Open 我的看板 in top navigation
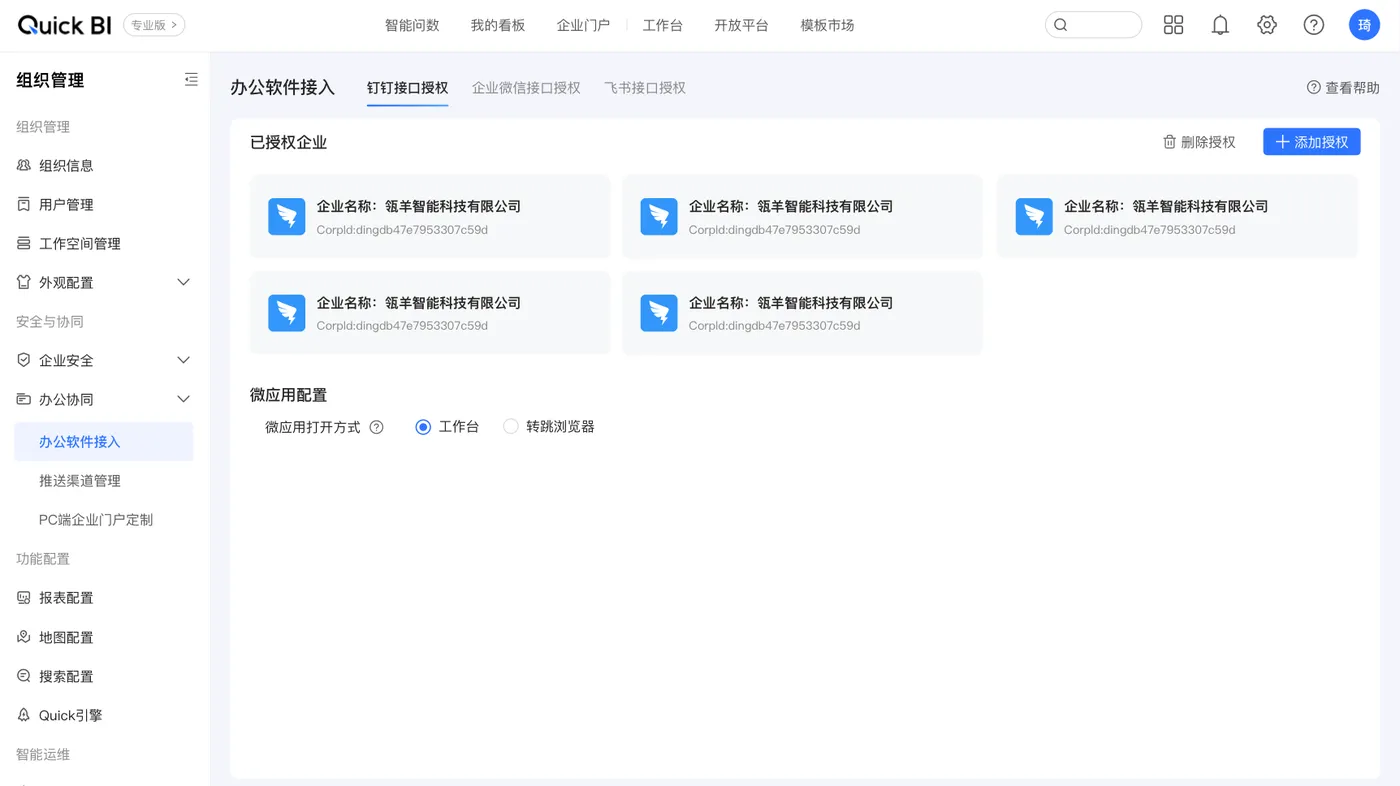 point(498,25)
